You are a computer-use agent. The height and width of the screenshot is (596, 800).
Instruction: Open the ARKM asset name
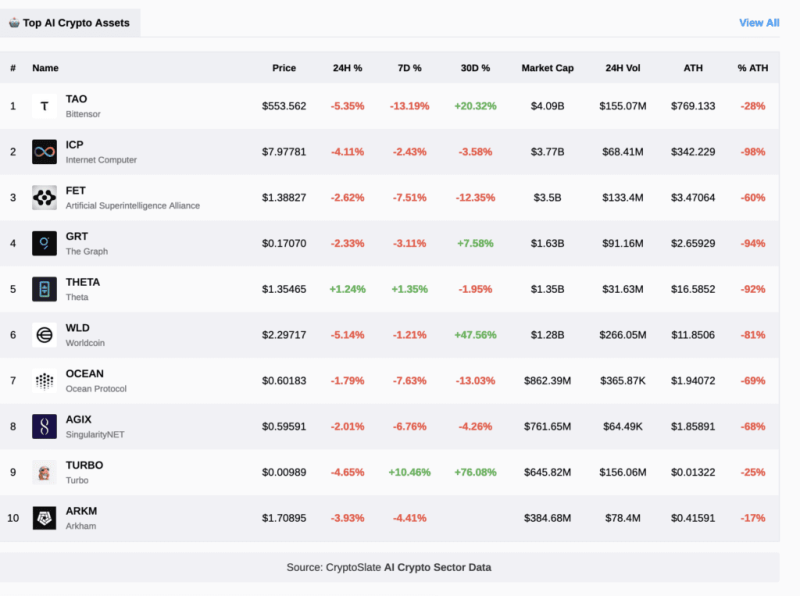(x=81, y=511)
